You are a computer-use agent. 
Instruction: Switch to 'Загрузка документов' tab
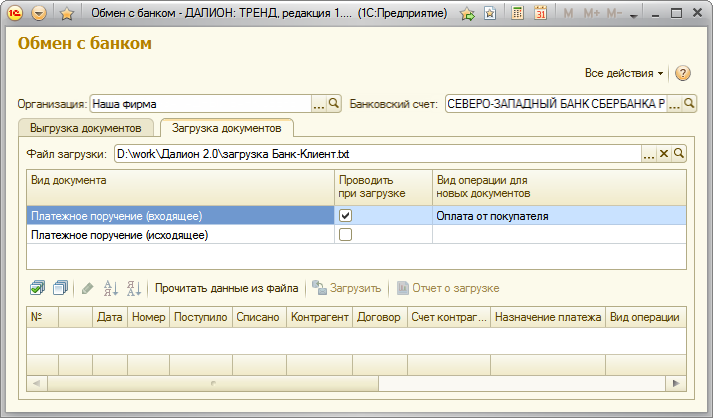tap(226, 128)
